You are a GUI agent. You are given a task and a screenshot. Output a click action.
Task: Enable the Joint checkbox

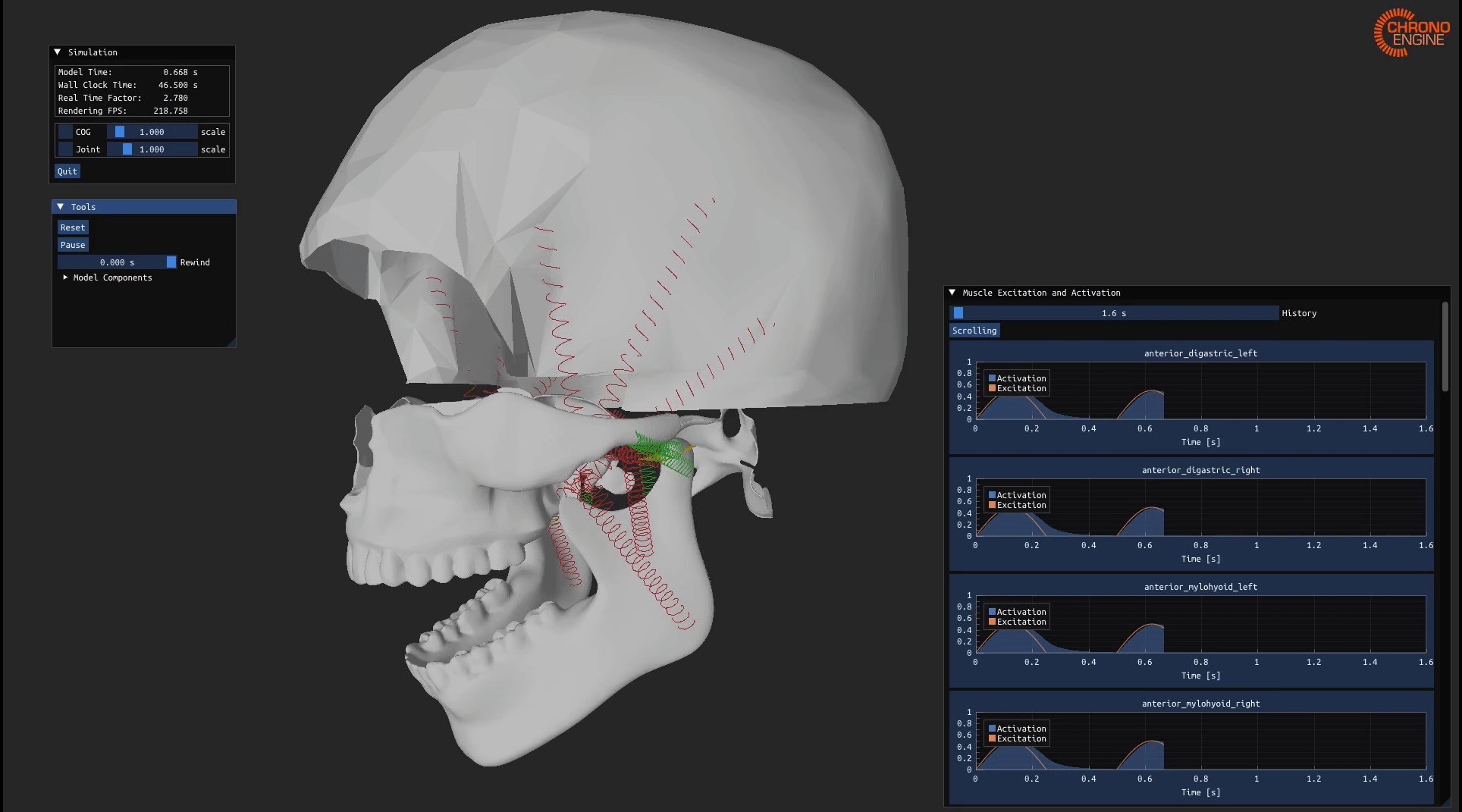66,149
